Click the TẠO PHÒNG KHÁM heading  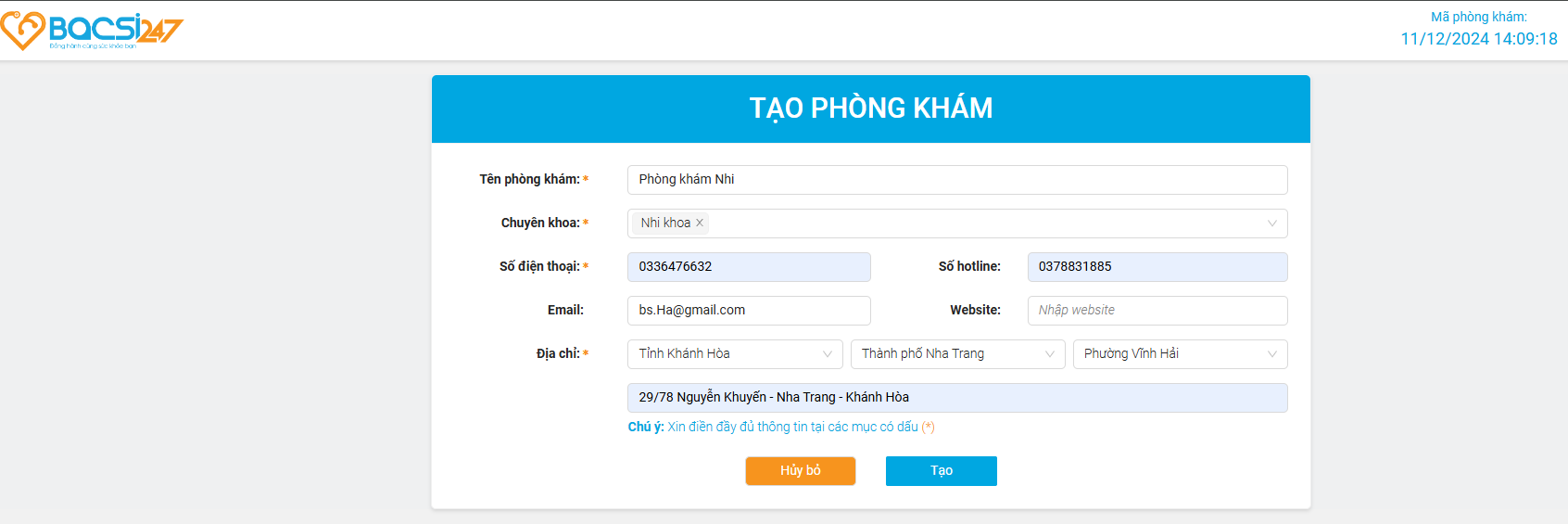(871, 109)
